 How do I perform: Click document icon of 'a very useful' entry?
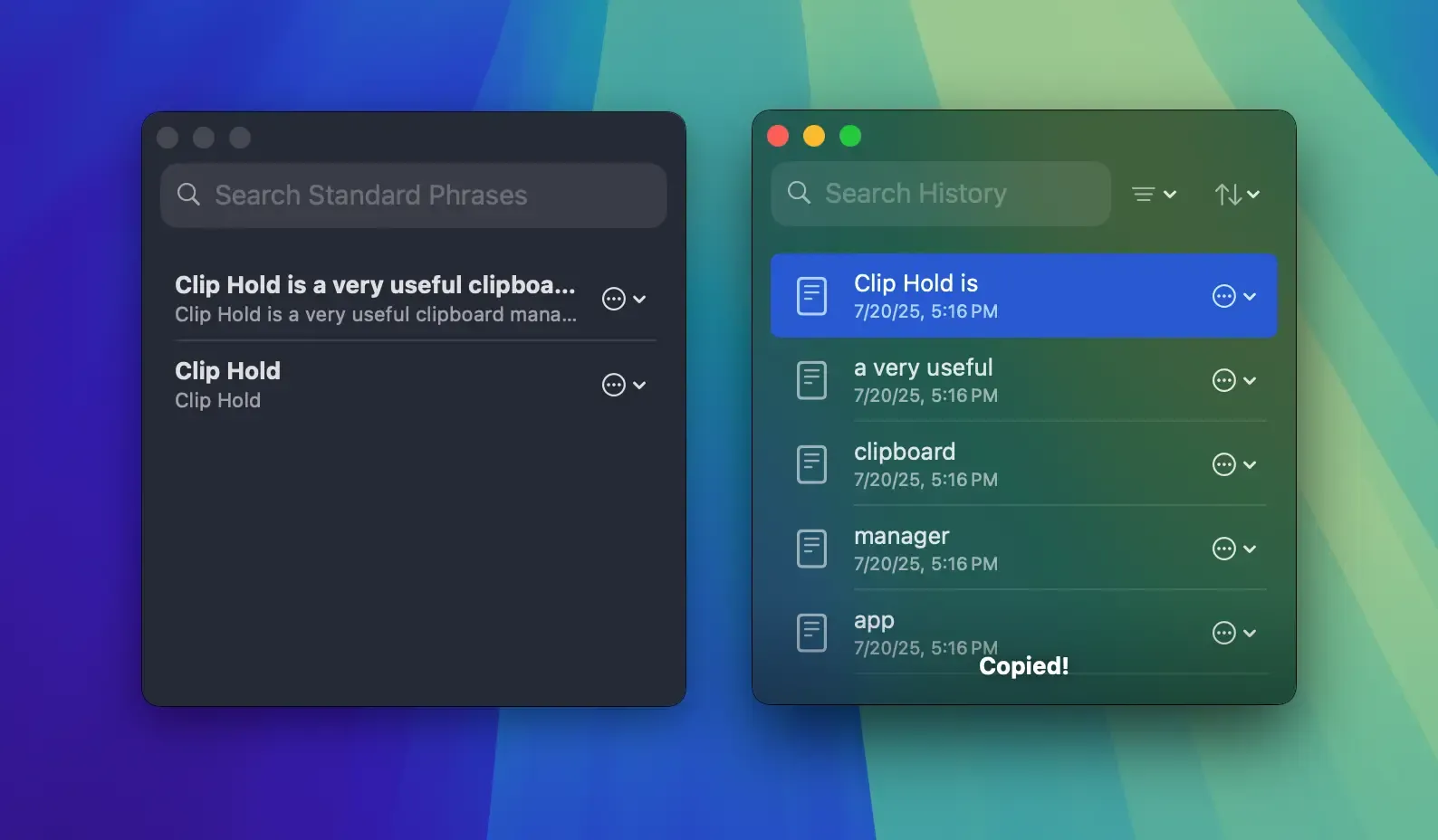pyautogui.click(x=811, y=380)
